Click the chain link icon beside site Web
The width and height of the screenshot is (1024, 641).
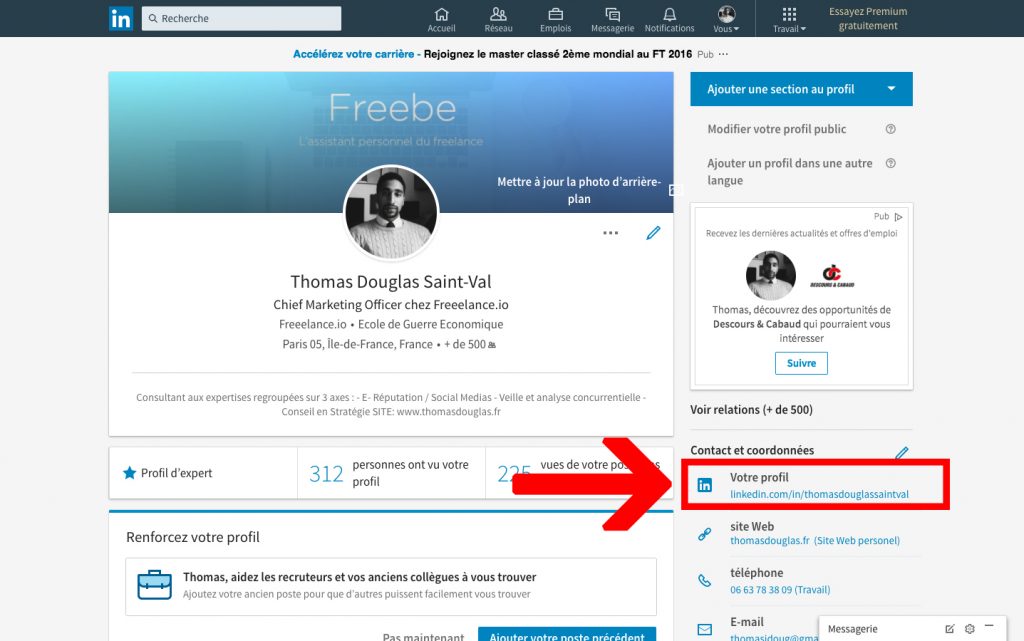point(705,534)
